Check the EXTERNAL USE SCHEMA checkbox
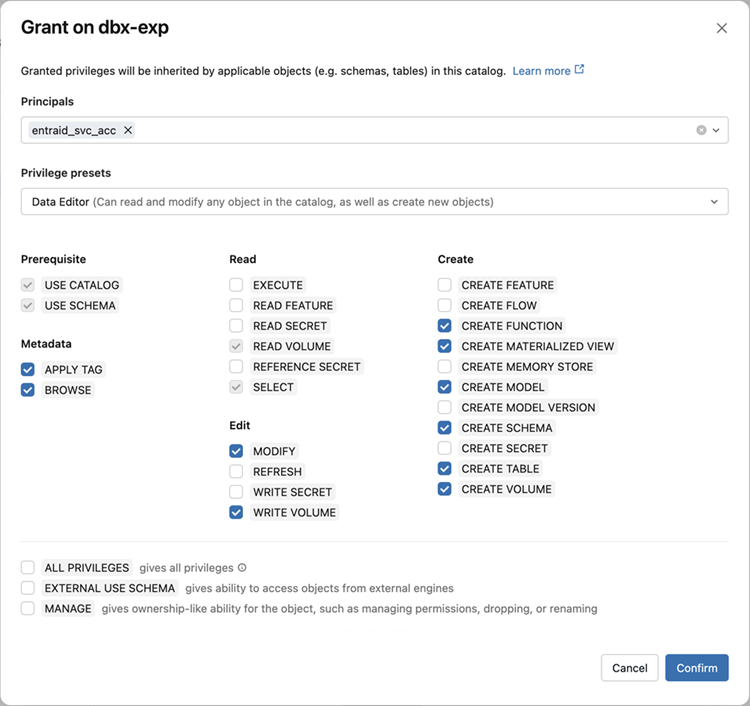Image resolution: width=750 pixels, height=706 pixels. 28,588
